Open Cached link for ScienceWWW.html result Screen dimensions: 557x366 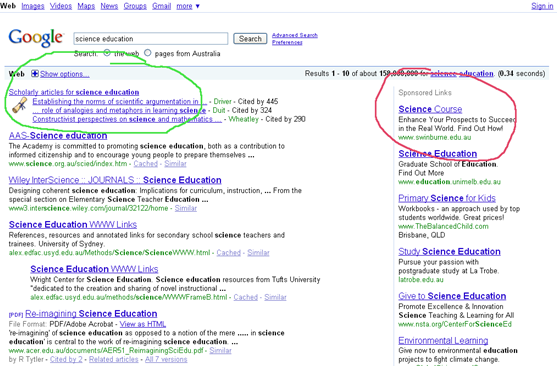tap(228, 252)
